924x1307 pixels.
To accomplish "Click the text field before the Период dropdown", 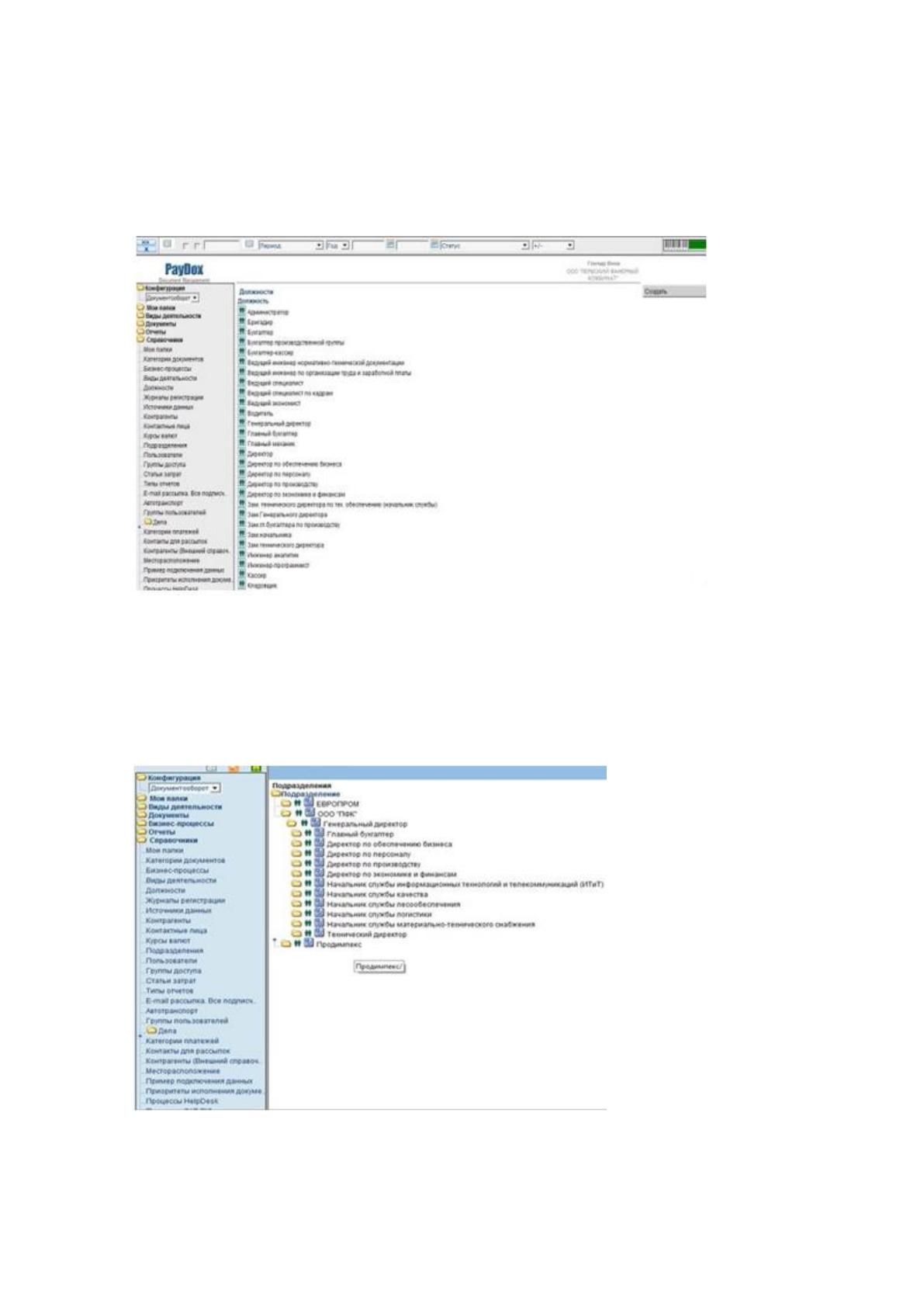I will [x=223, y=245].
